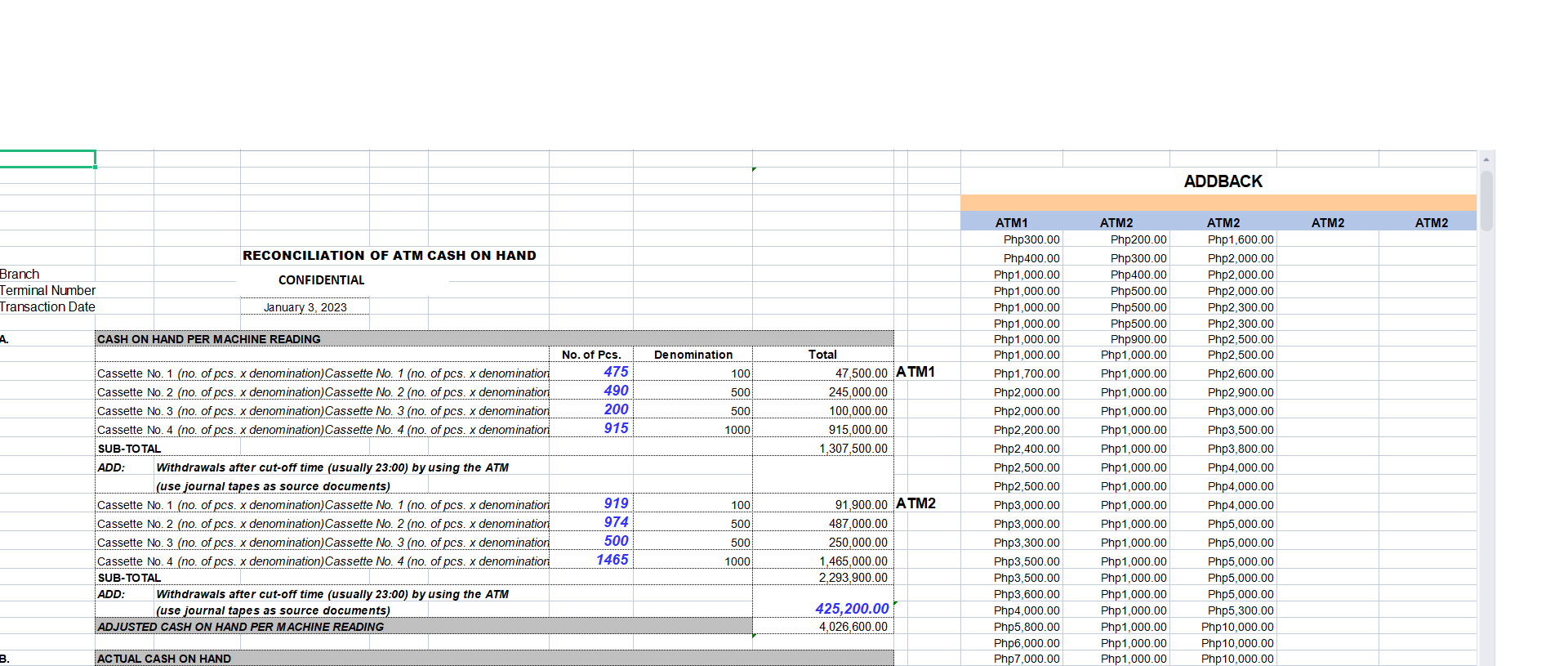Click the Total column header
Screen dimensions: 1568x666
point(822,355)
